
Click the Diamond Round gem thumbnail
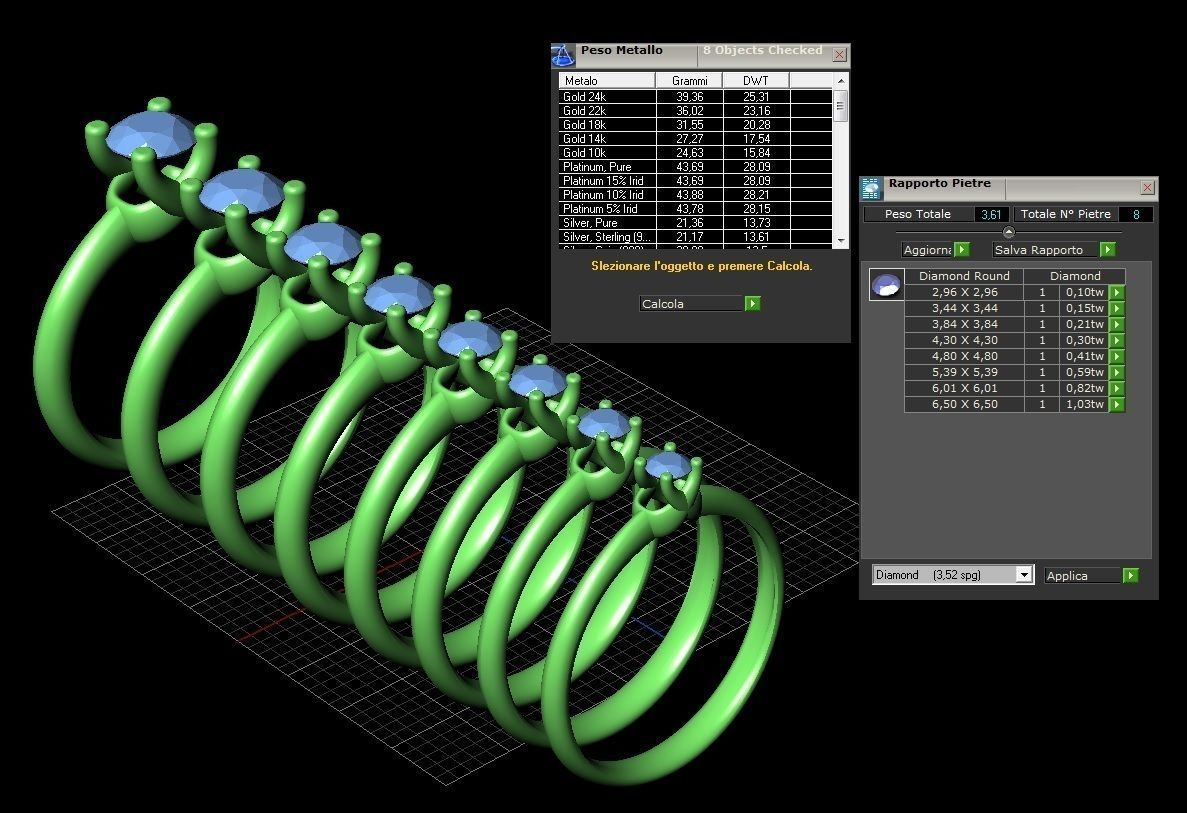886,285
